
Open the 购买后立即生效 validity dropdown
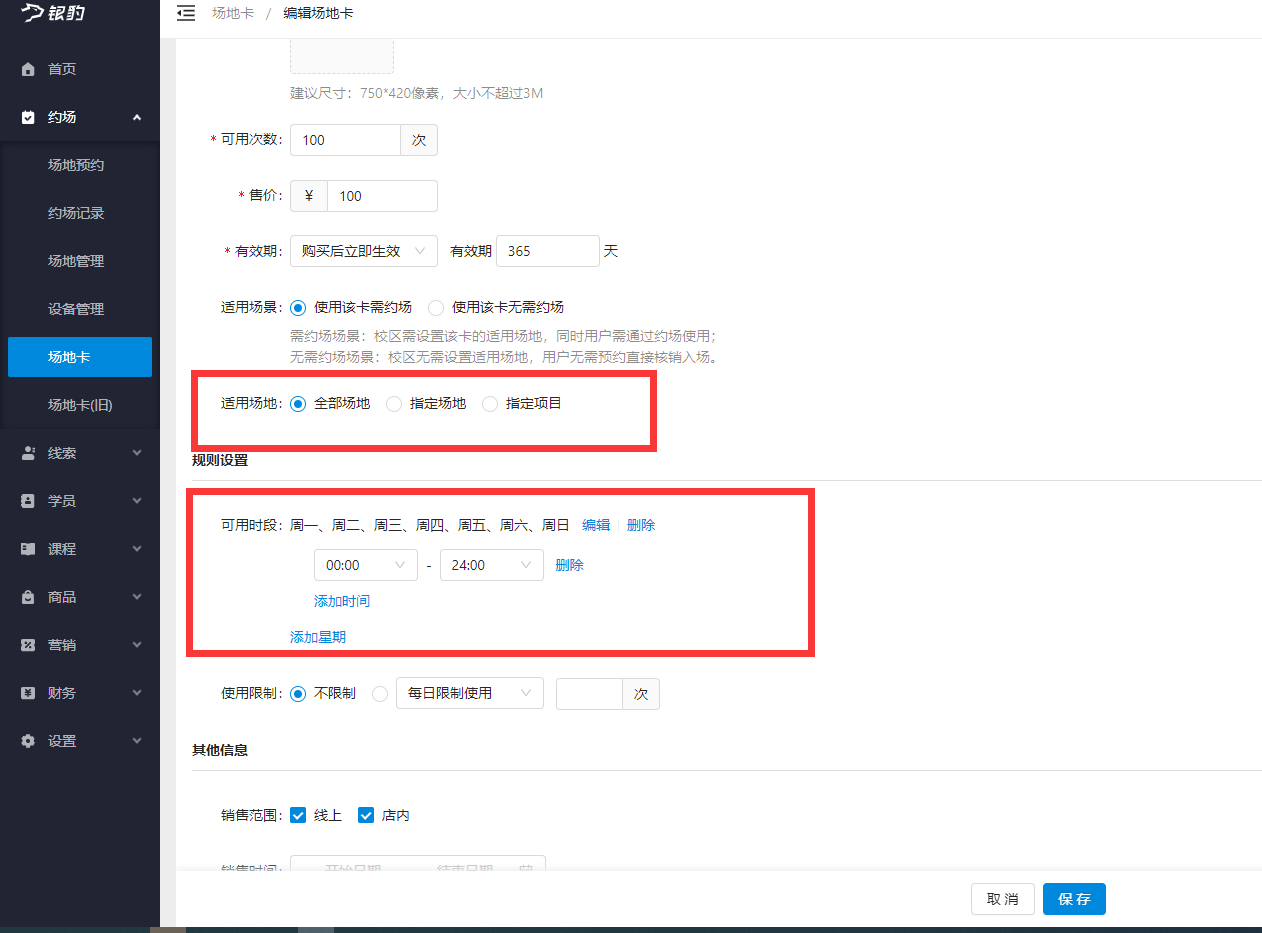coord(363,251)
